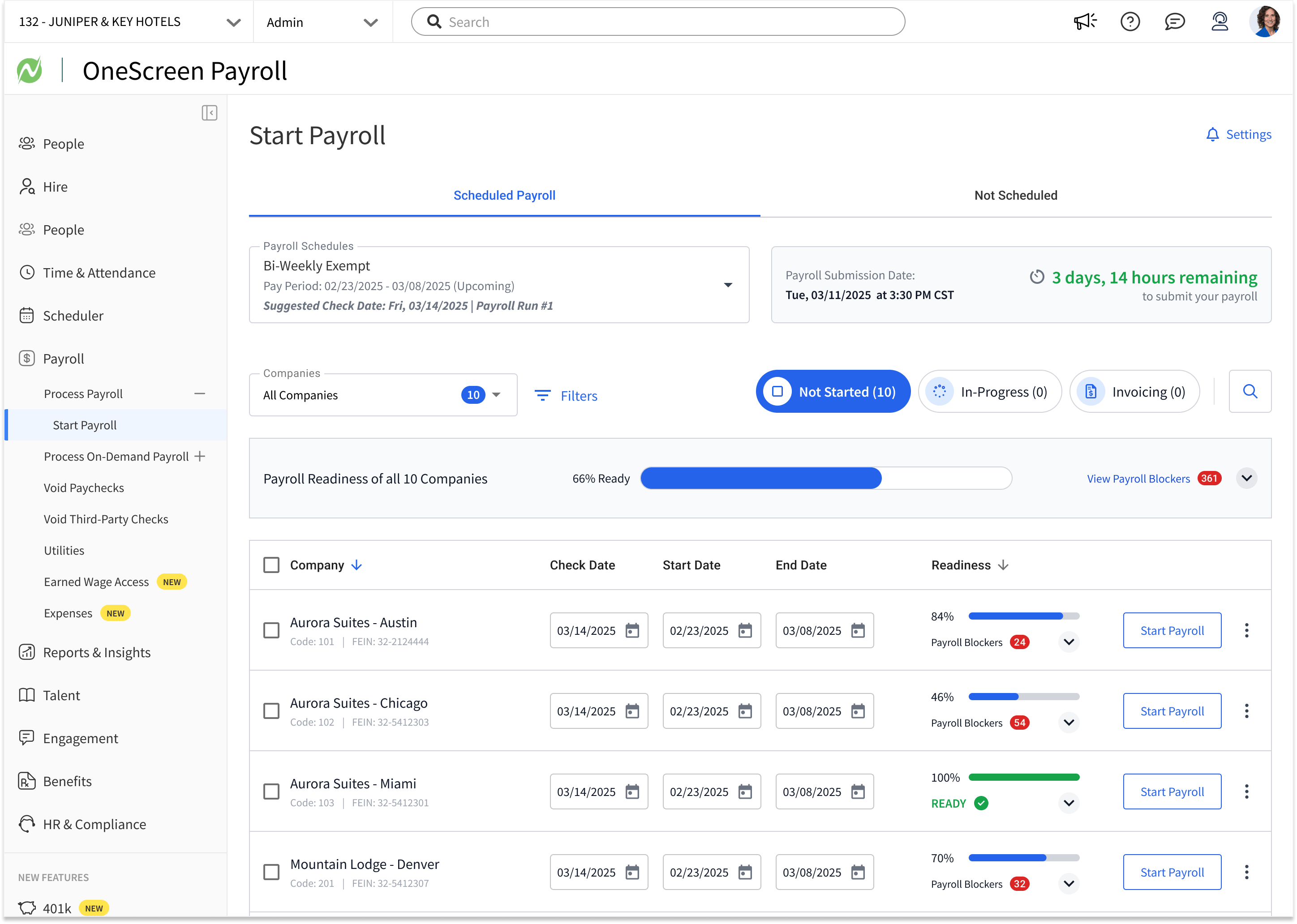This screenshot has height=924, width=1297.
Task: Click Start Payroll for Aurora Suites - Miami
Action: coord(1172,791)
